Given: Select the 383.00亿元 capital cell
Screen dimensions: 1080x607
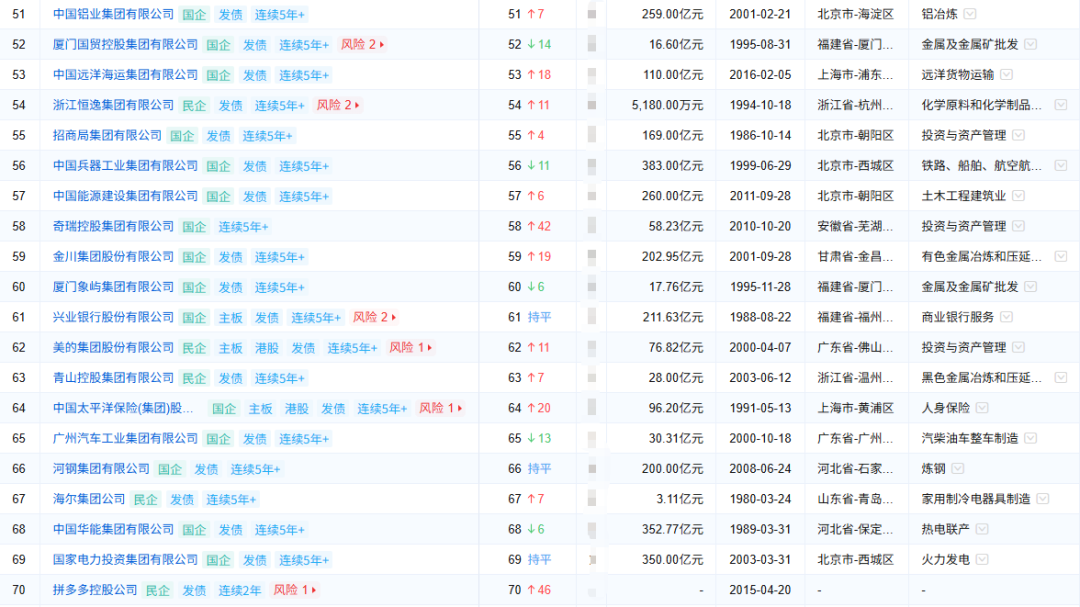Looking at the screenshot, I should point(672,165).
